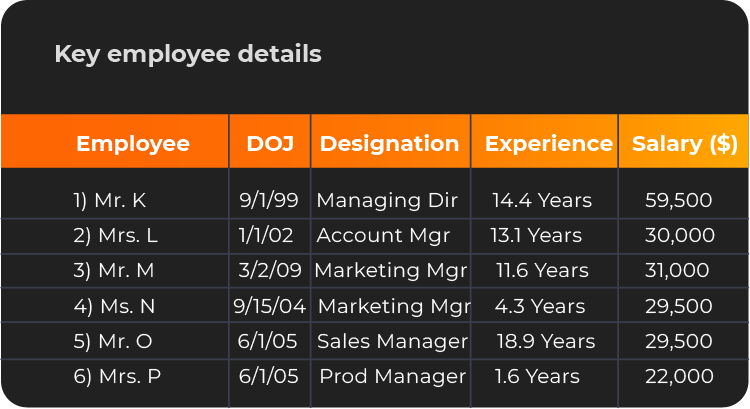This screenshot has width=750, height=409.
Task: Click the Sales Manager designation cell
Action: pos(392,342)
